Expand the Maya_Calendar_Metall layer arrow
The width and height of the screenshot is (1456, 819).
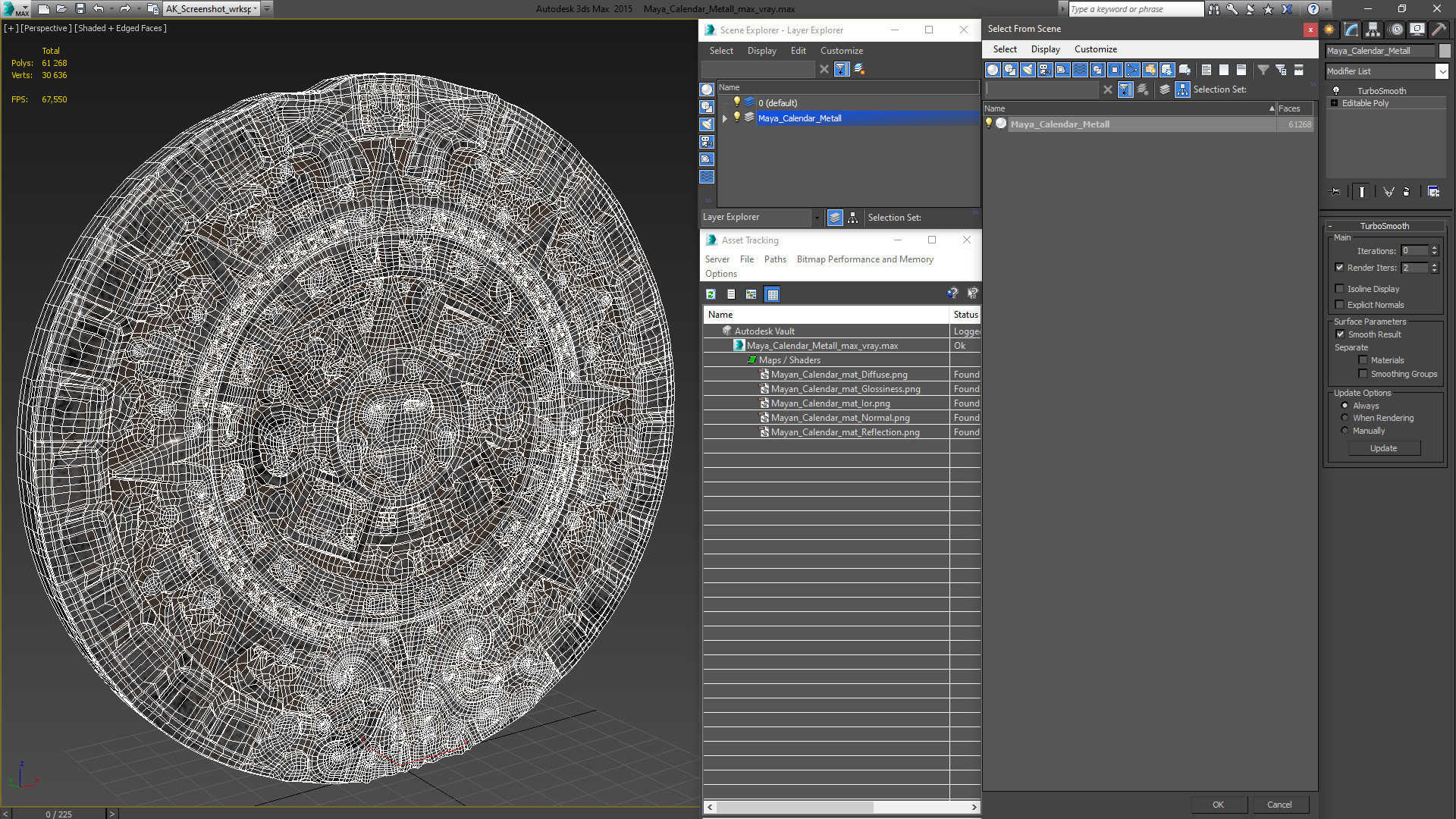(x=725, y=118)
